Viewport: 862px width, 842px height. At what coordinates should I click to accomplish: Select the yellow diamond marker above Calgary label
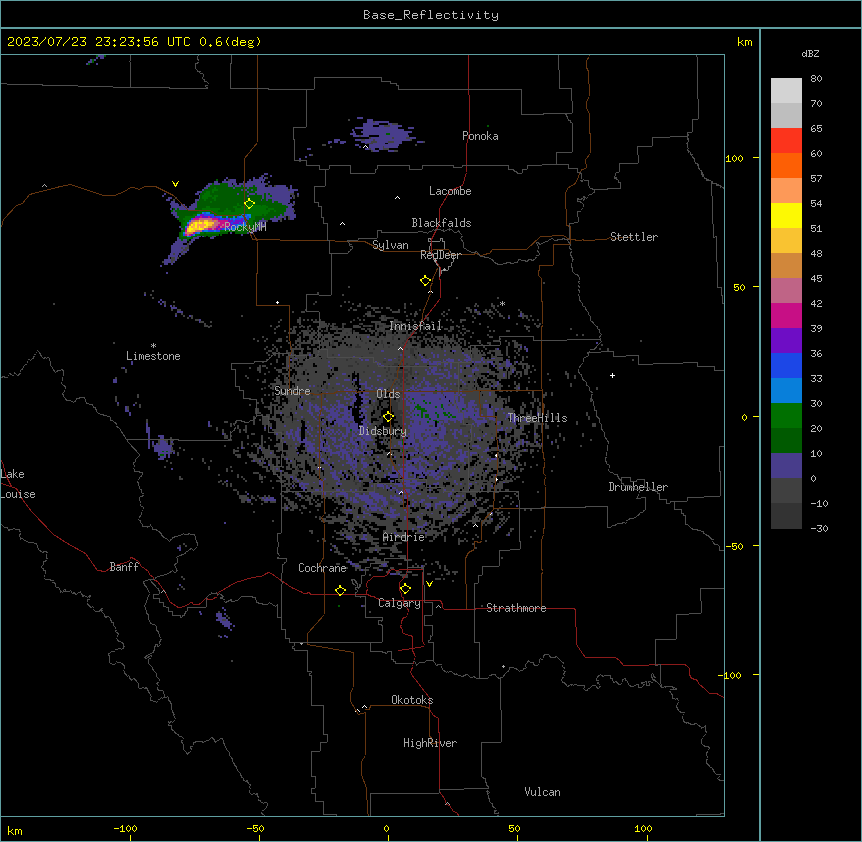[x=405, y=589]
